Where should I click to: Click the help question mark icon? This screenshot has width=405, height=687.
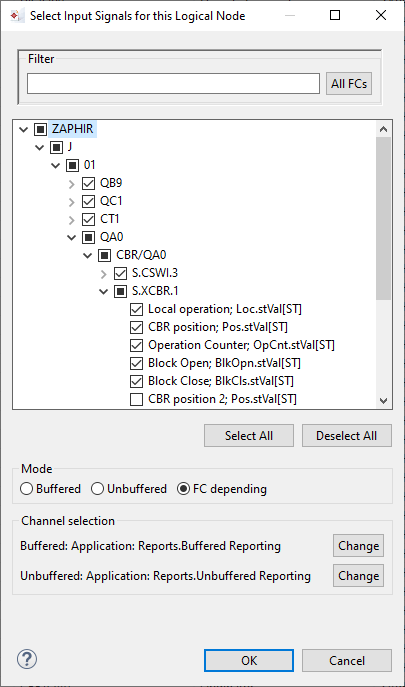(27, 659)
